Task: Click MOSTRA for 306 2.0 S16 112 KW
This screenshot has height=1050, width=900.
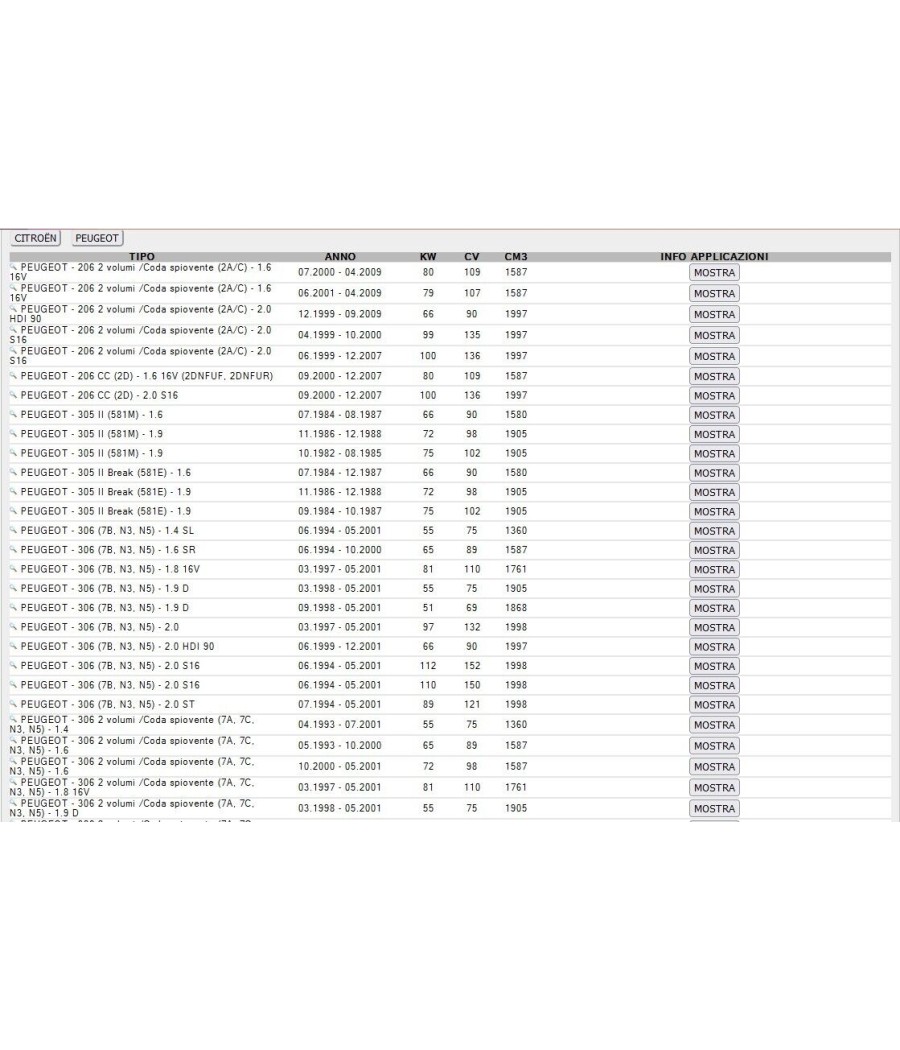Action: (714, 666)
